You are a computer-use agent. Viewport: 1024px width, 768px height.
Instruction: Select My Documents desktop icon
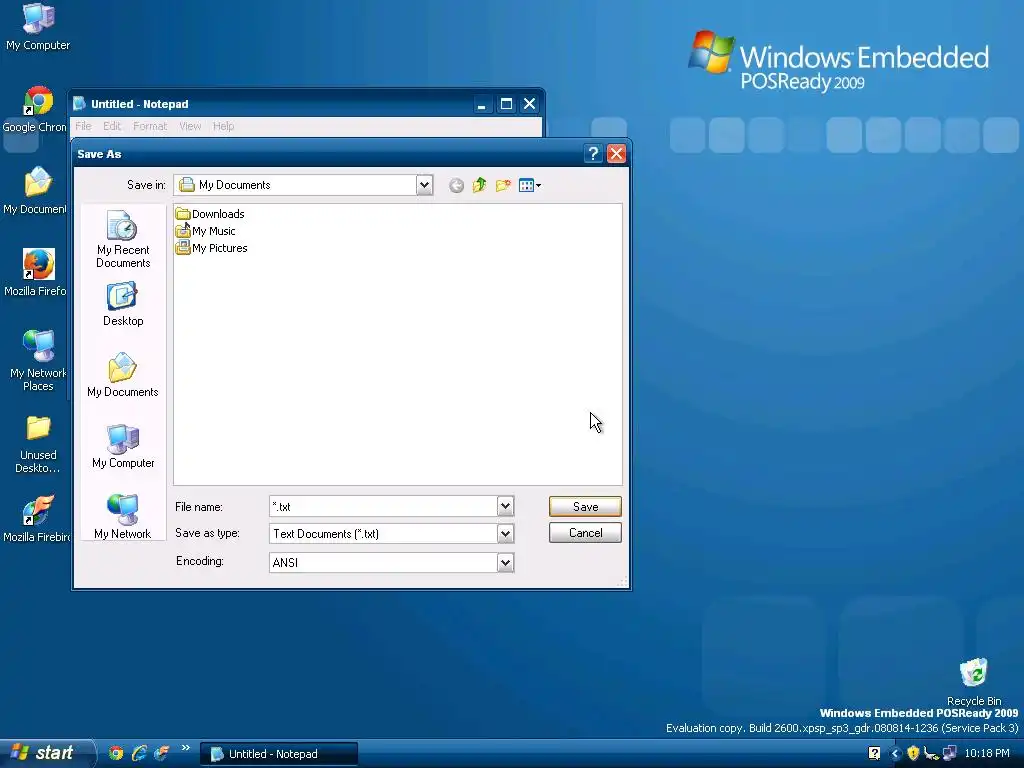(x=35, y=191)
